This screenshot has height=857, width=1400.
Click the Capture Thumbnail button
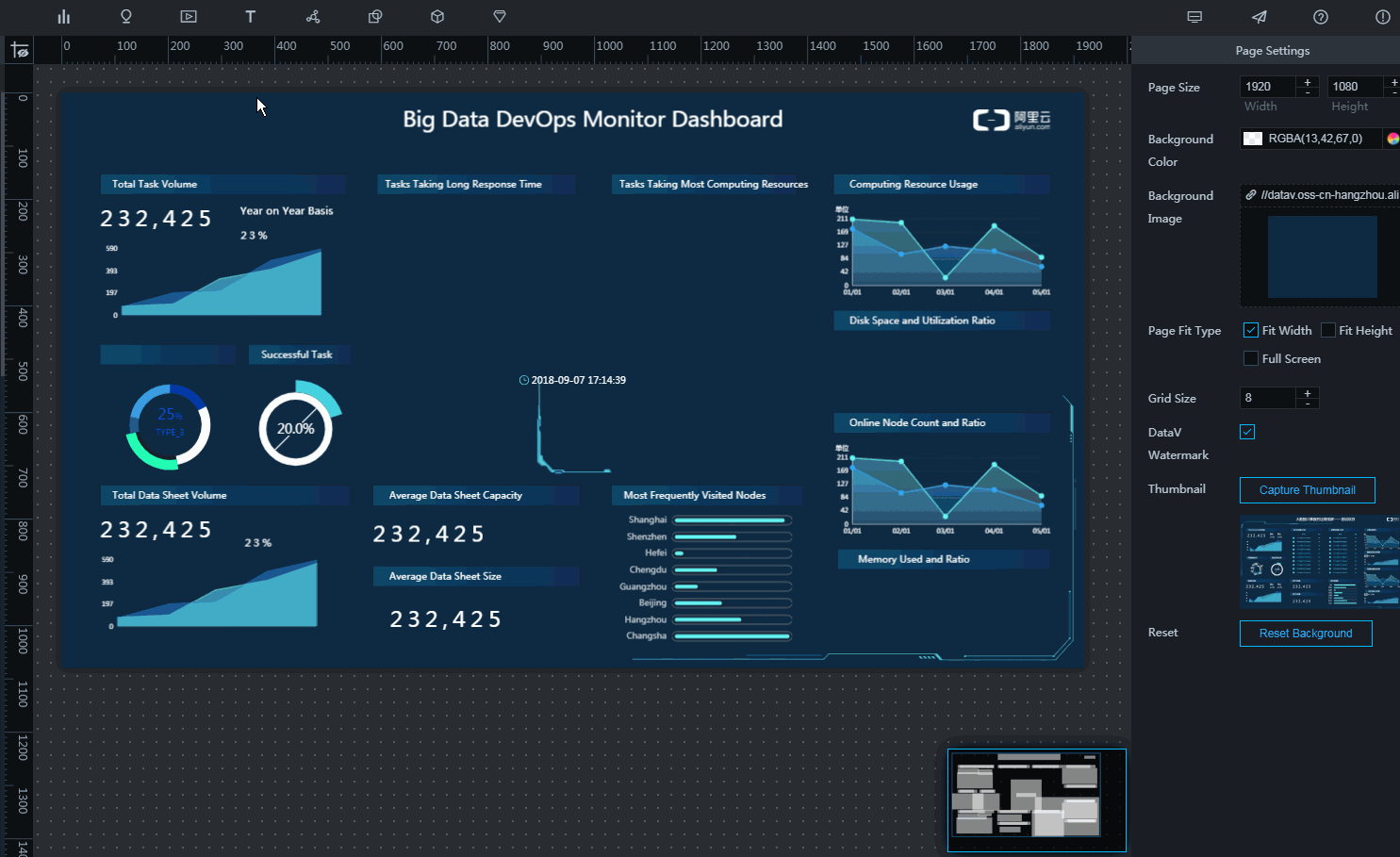(x=1307, y=490)
